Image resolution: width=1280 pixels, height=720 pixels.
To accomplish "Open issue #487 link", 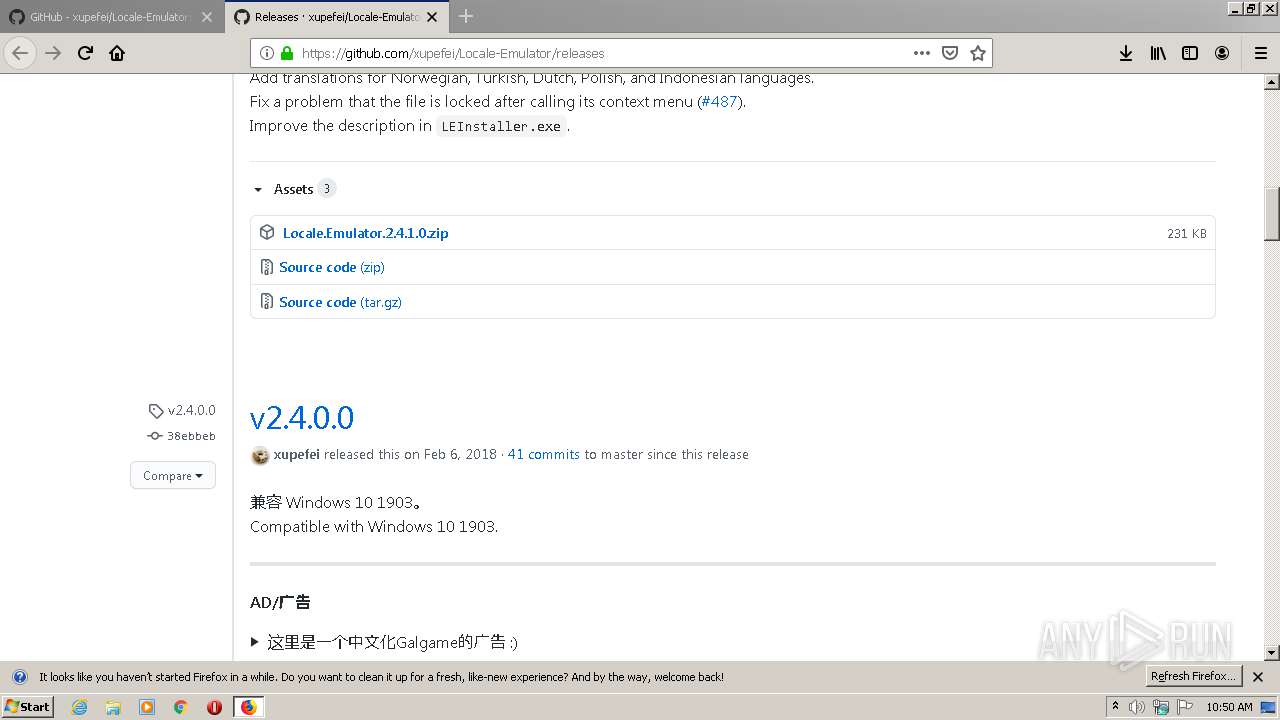I will pyautogui.click(x=719, y=102).
